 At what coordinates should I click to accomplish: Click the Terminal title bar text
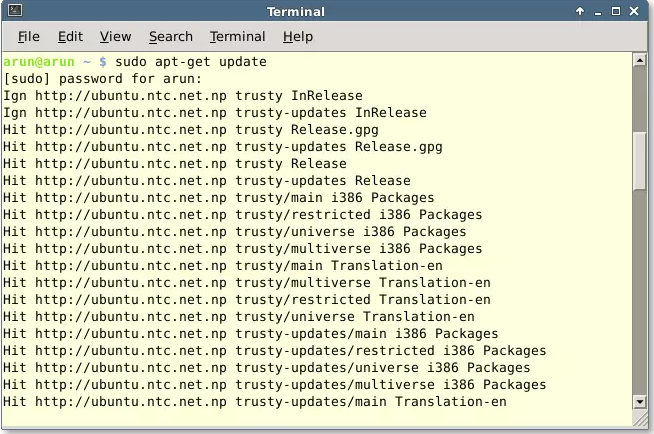coord(296,11)
